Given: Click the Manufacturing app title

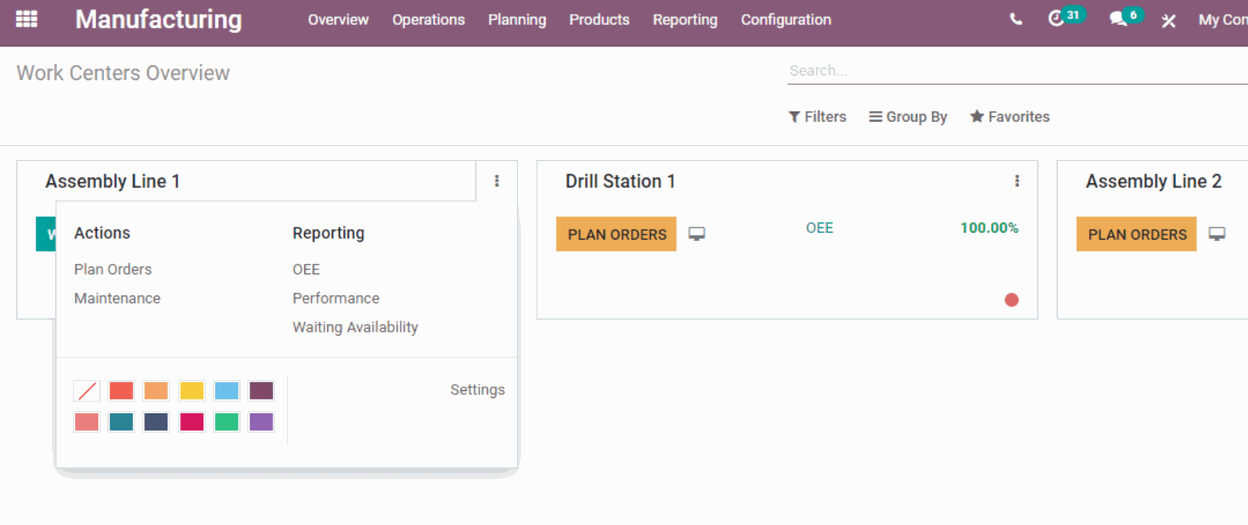Looking at the screenshot, I should (x=158, y=19).
